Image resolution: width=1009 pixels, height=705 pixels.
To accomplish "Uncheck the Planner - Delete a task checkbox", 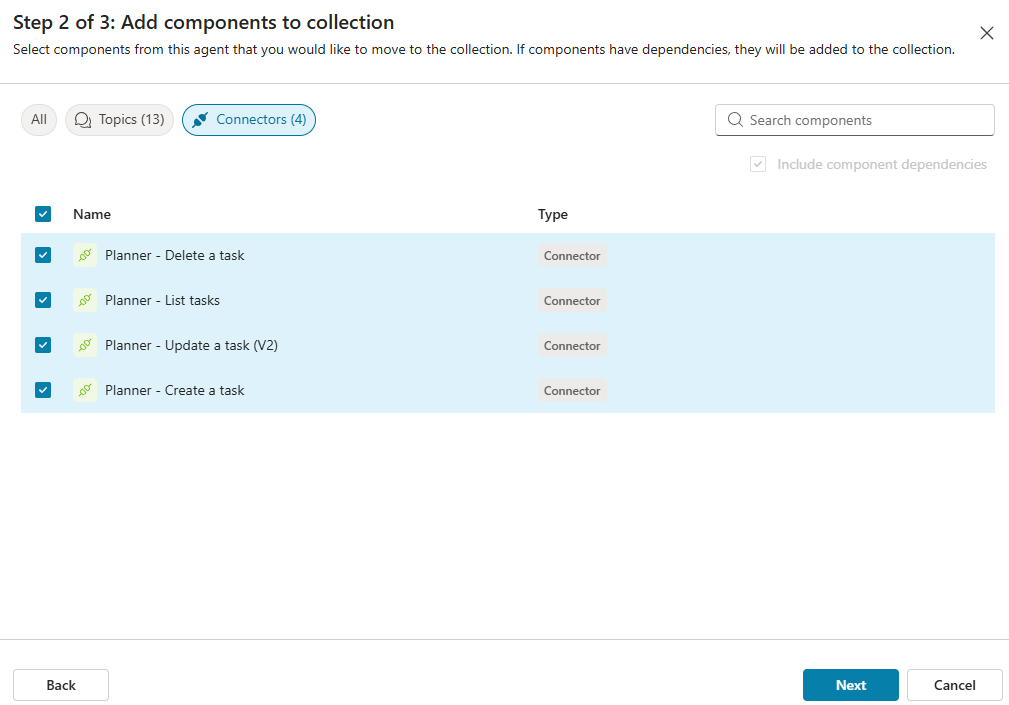I will [43, 255].
